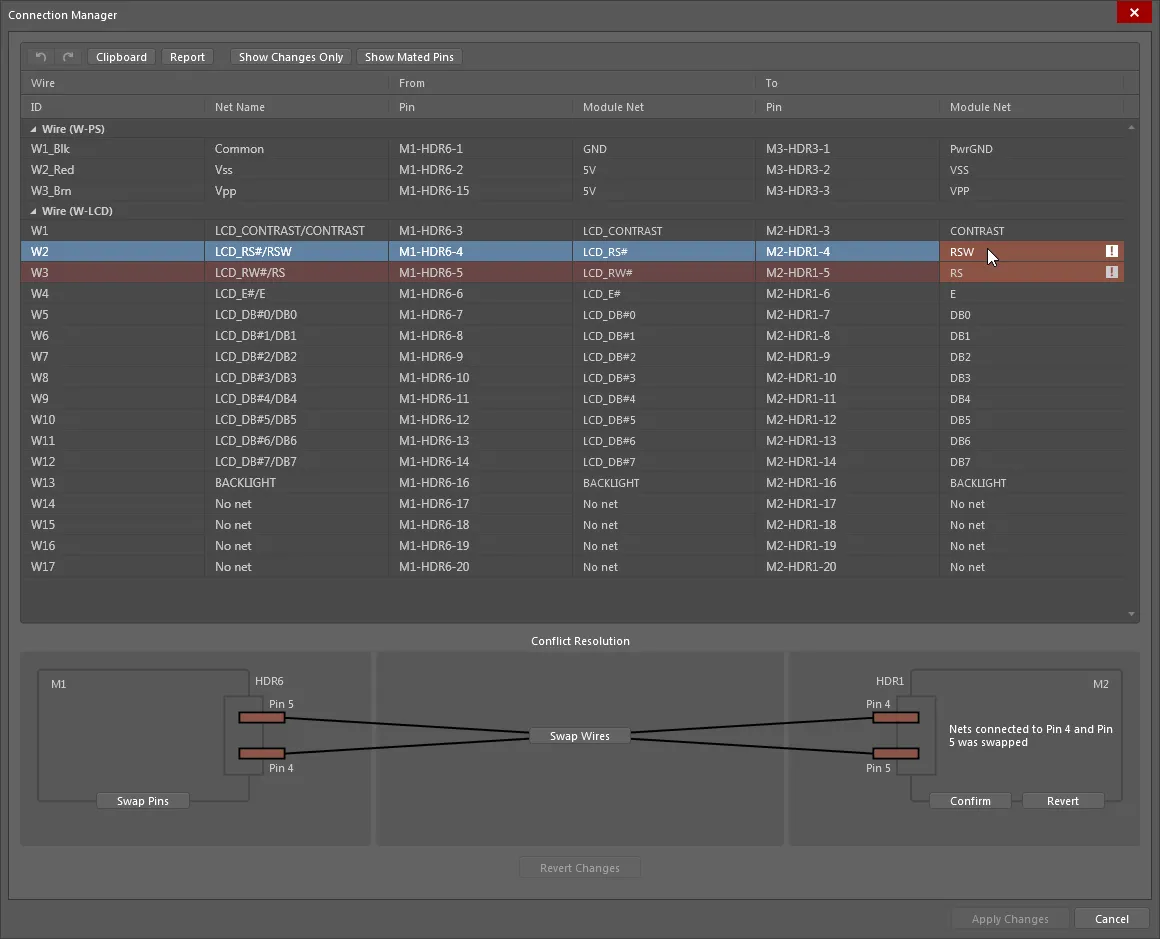Click the CONTRAST module net cell in row W1
Viewport: 1160px width, 939px height.
(1031, 231)
